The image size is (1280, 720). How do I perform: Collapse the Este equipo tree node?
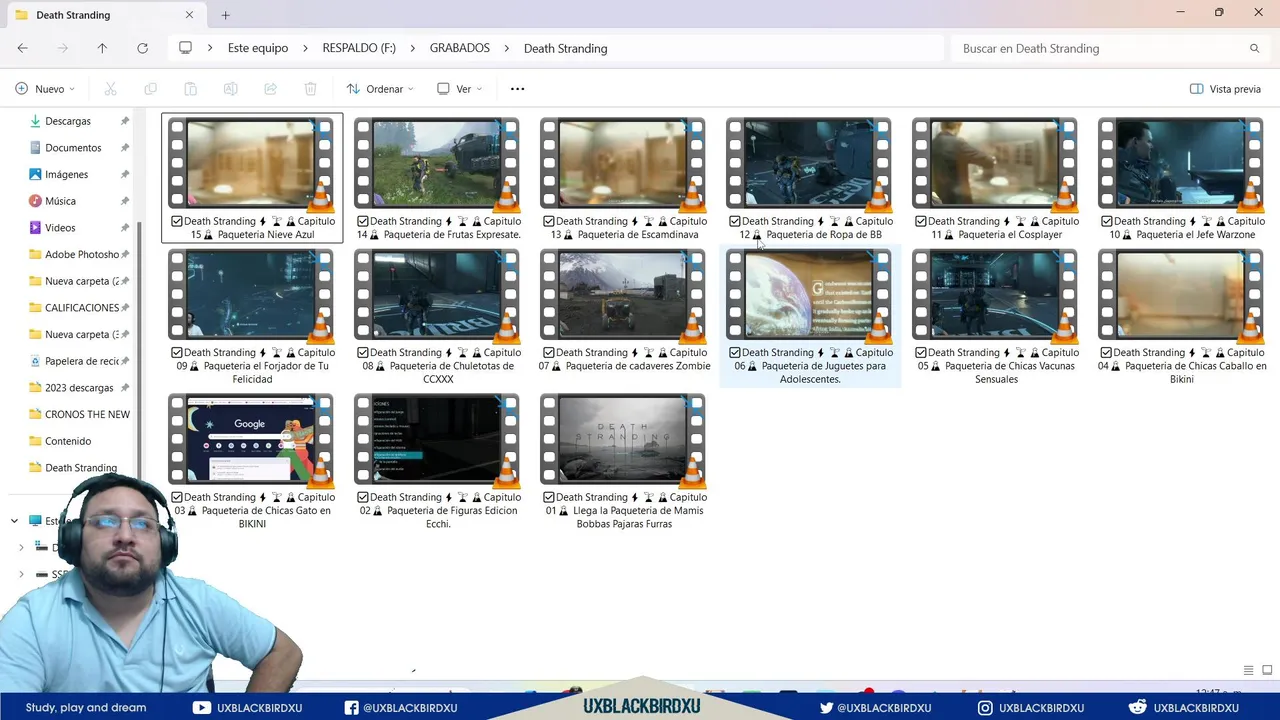pos(14,521)
